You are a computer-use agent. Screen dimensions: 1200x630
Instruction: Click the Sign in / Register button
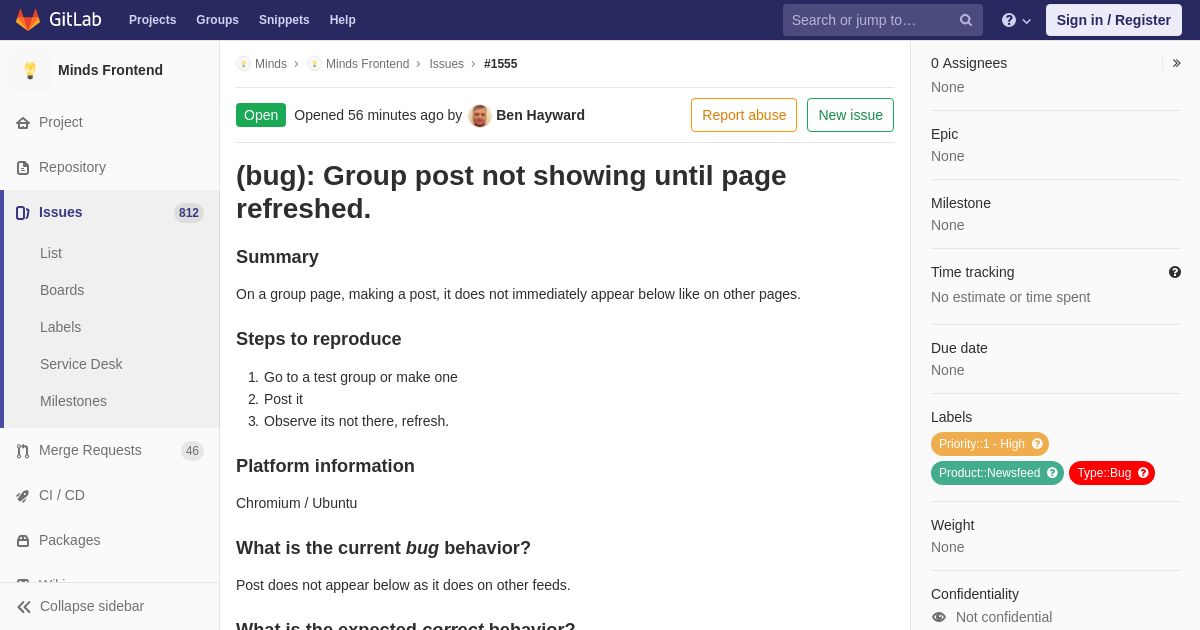[1113, 20]
